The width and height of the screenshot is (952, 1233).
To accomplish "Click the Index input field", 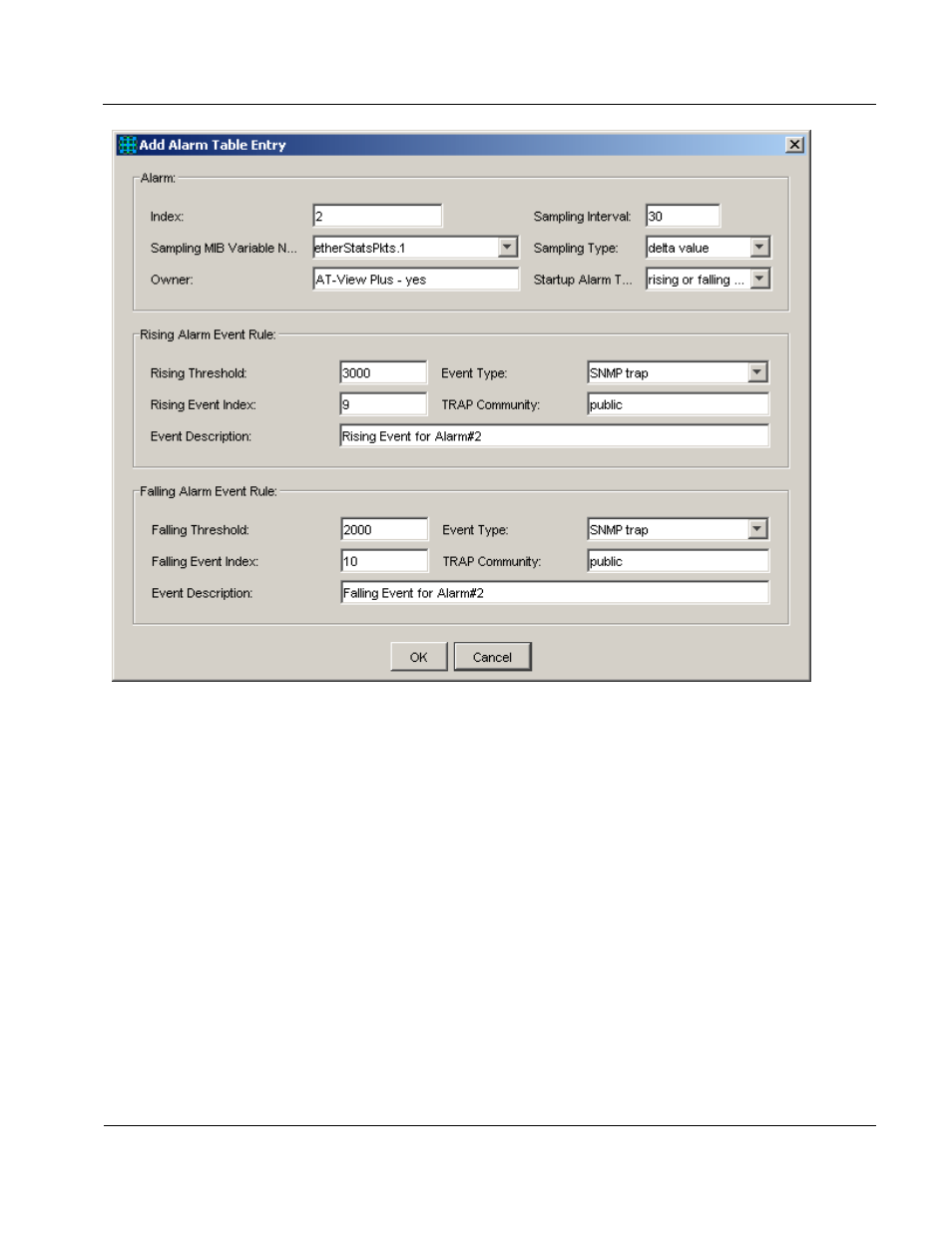I will click(377, 217).
